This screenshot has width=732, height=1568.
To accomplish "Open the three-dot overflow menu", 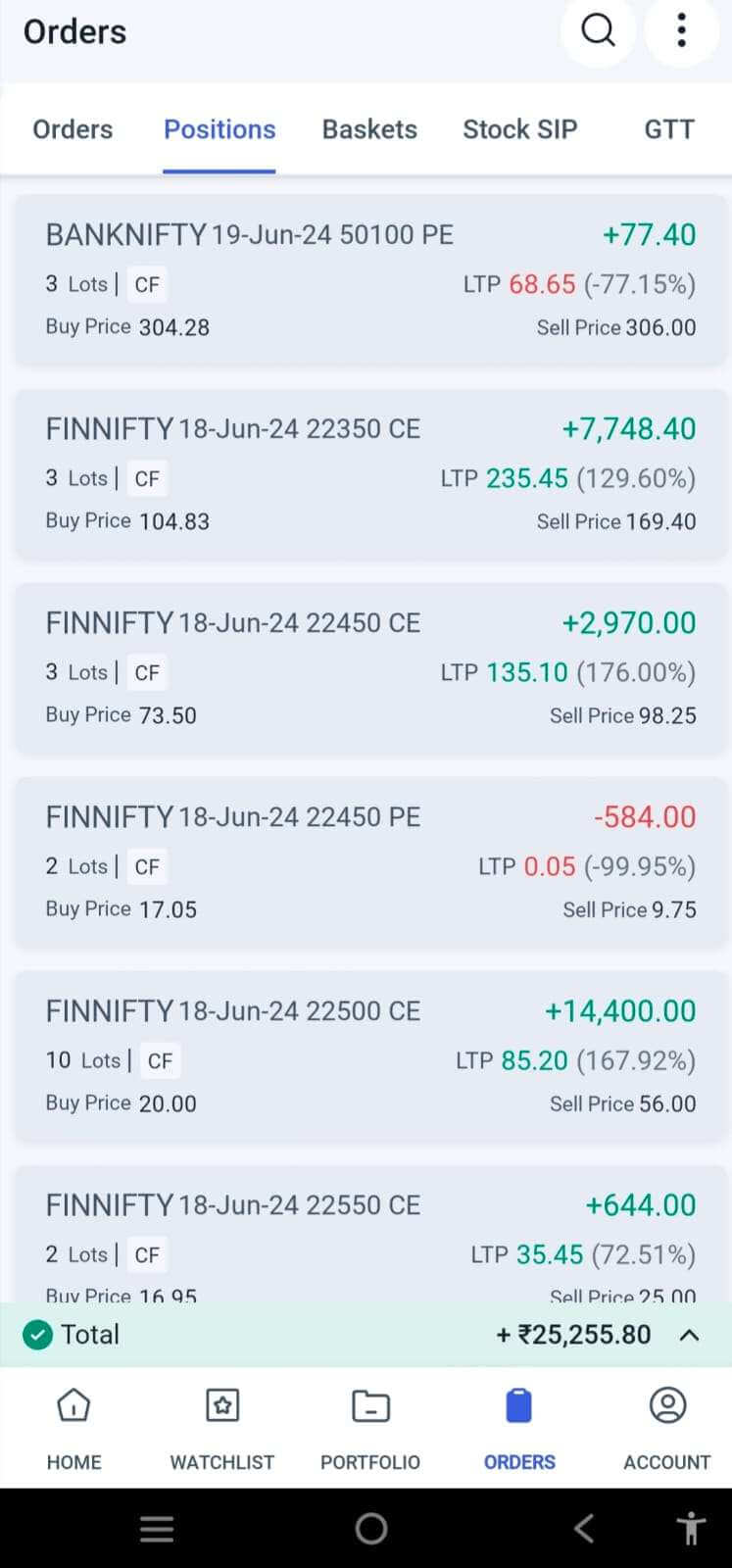I will pyautogui.click(x=681, y=31).
